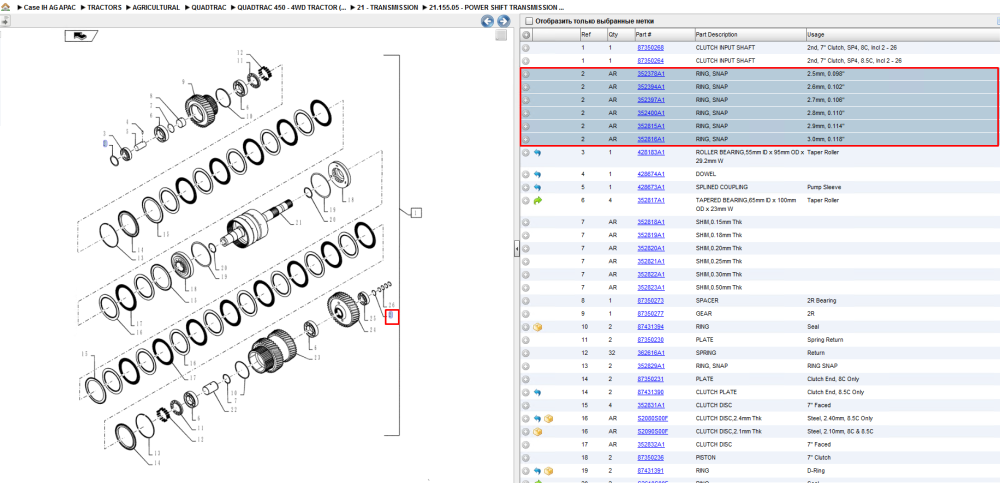Screen dimensions: 1000x483
Task: Click the 'Clutch End, 8.5C Only' usage cell
Action: point(837,392)
